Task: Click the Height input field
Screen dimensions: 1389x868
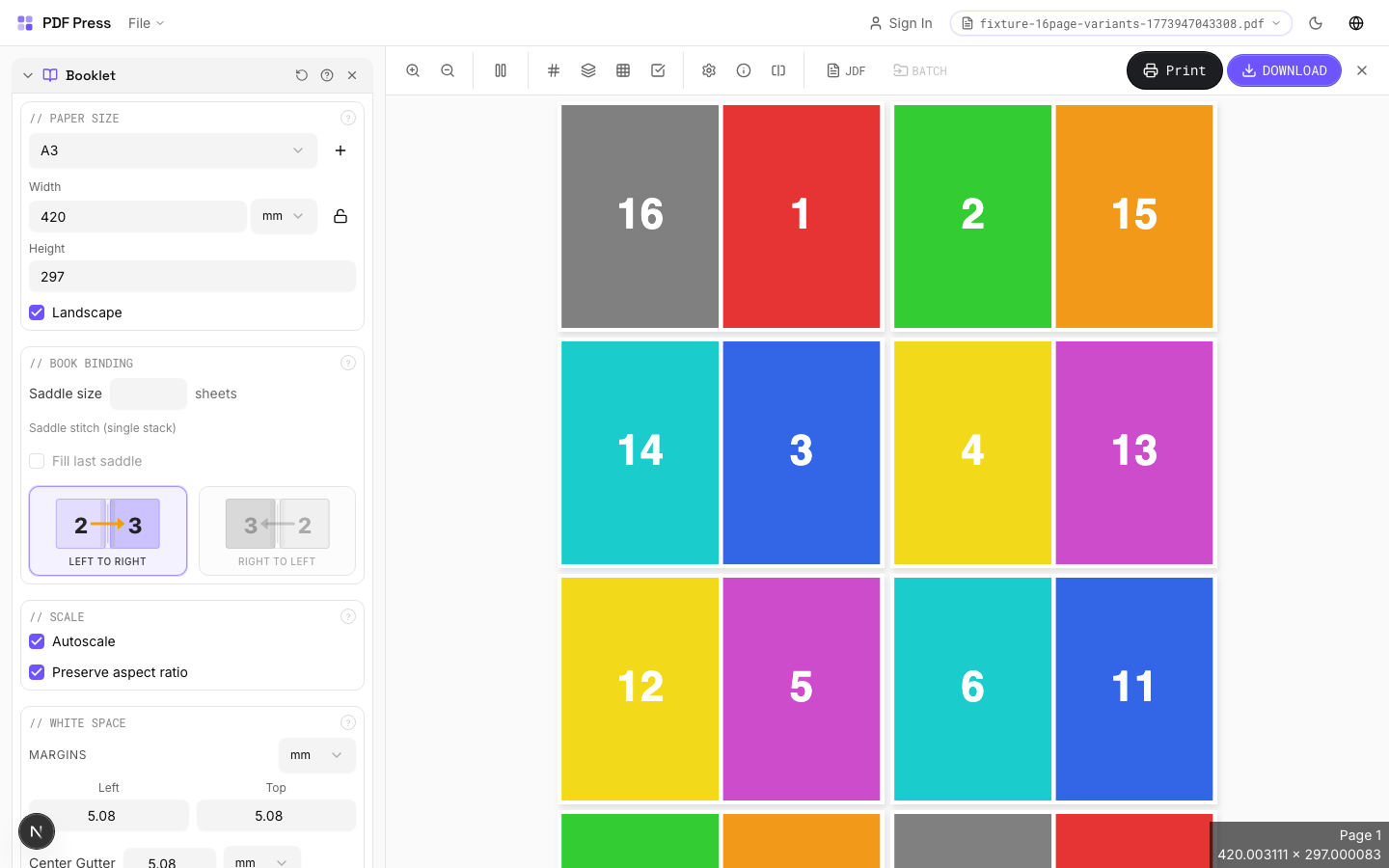Action: pos(192,277)
